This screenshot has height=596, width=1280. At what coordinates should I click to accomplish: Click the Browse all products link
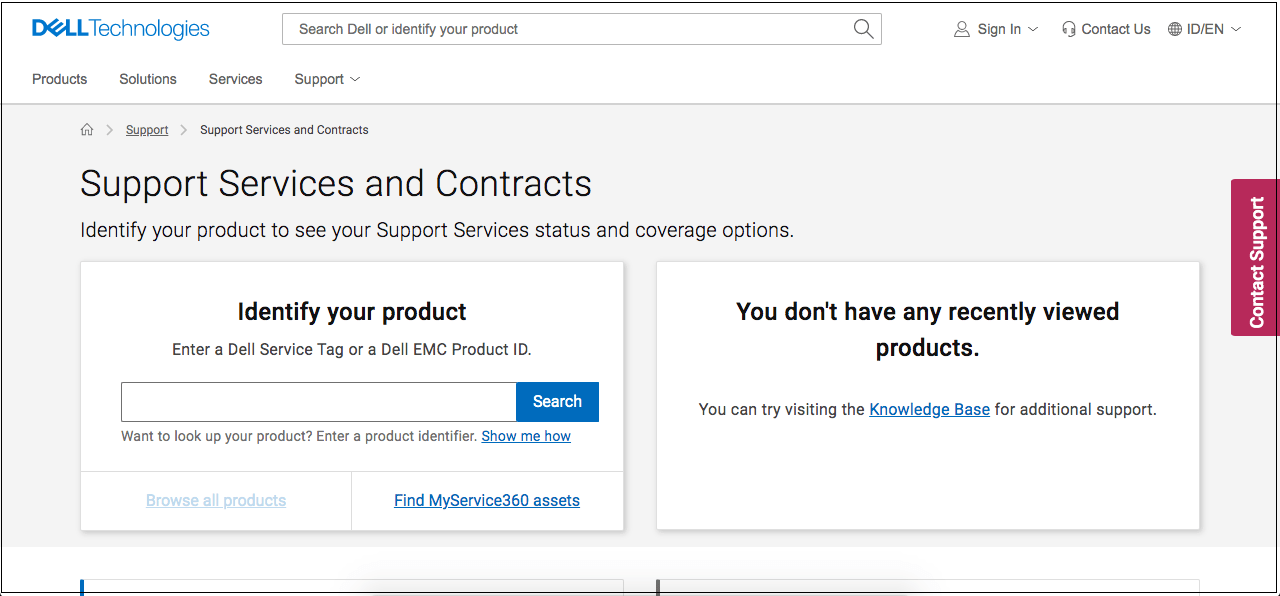point(216,500)
